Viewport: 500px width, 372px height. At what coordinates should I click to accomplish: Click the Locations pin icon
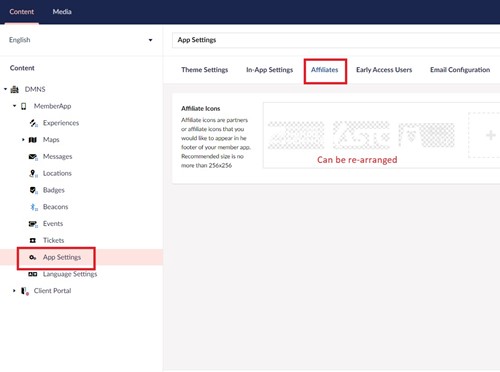[x=33, y=173]
